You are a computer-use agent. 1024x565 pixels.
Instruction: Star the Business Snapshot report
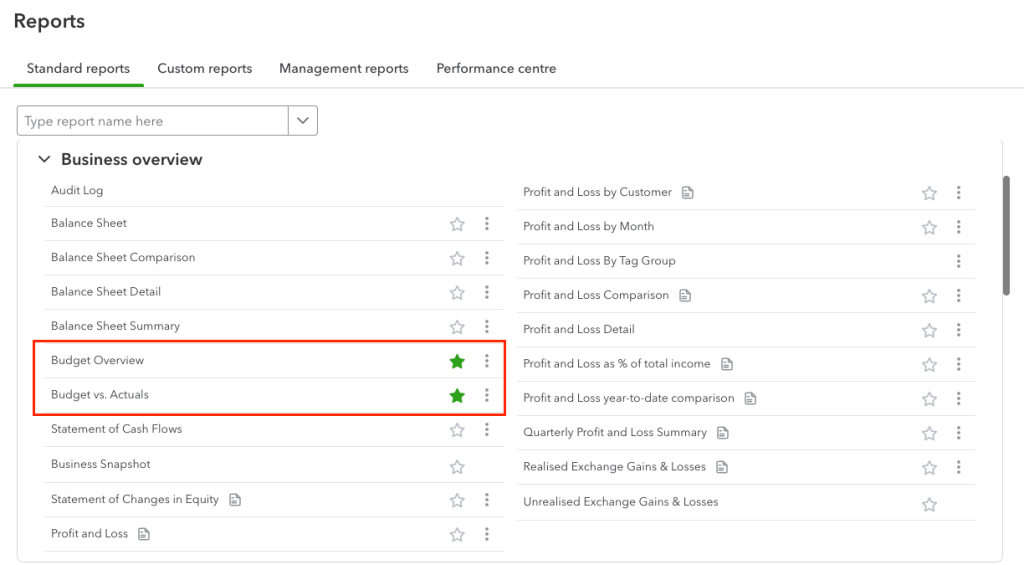pos(457,466)
